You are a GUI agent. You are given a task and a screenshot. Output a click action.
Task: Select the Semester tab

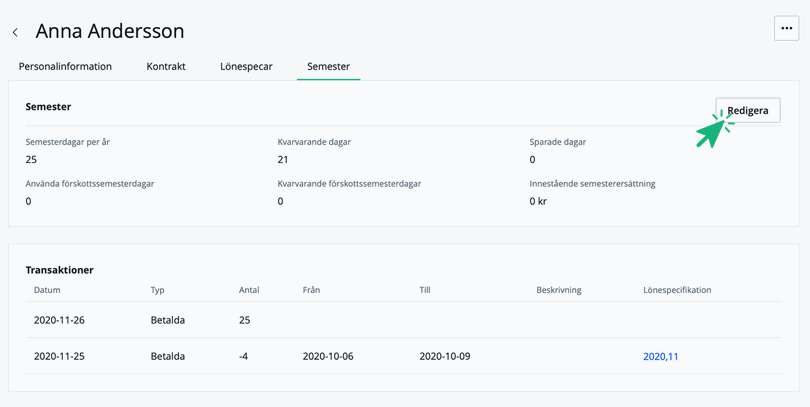pyautogui.click(x=328, y=66)
